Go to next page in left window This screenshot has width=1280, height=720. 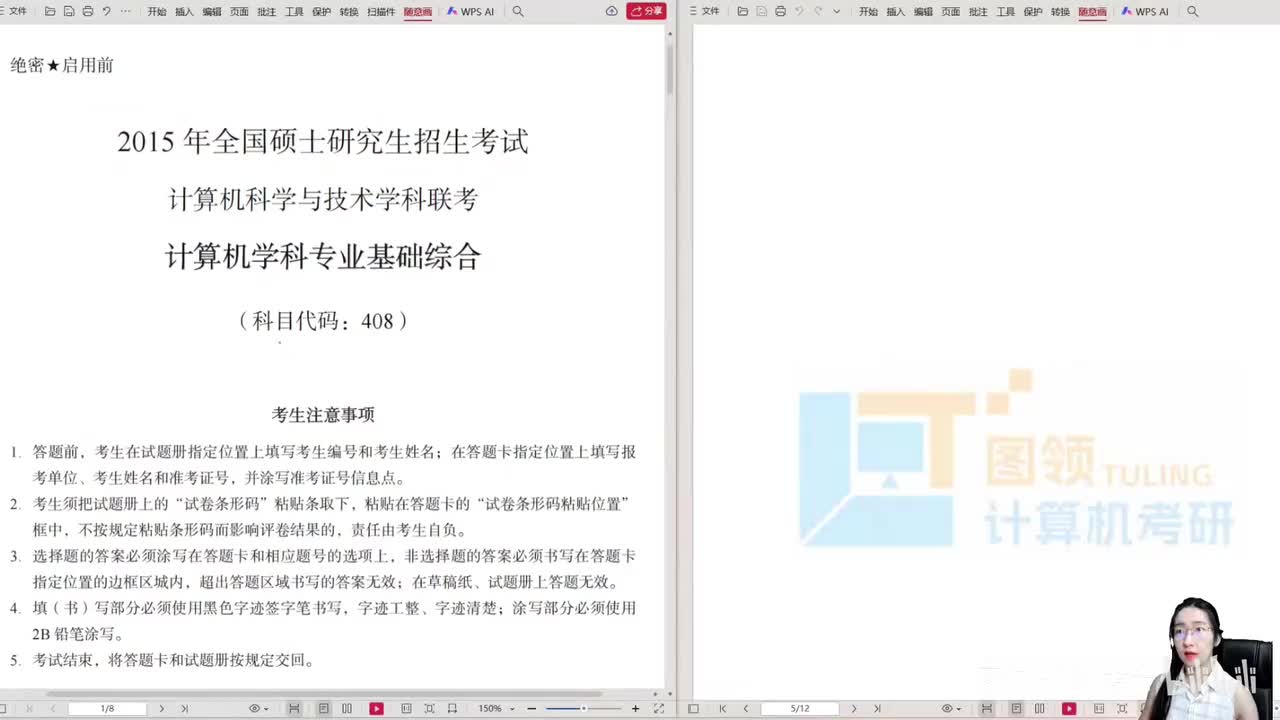161,708
